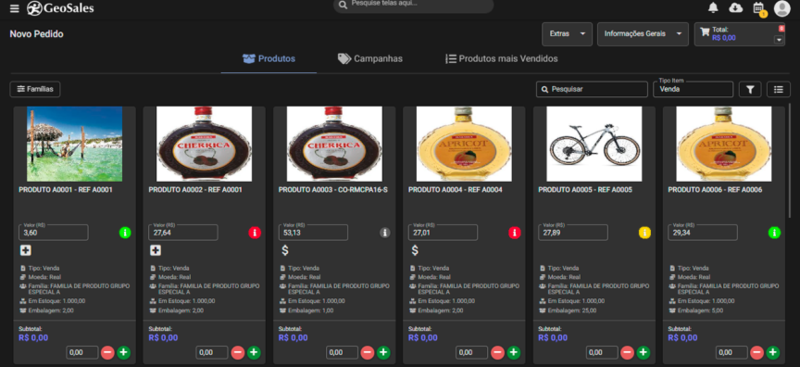Switch to the Campanhas tab
The width and height of the screenshot is (800, 367).
[x=370, y=59]
